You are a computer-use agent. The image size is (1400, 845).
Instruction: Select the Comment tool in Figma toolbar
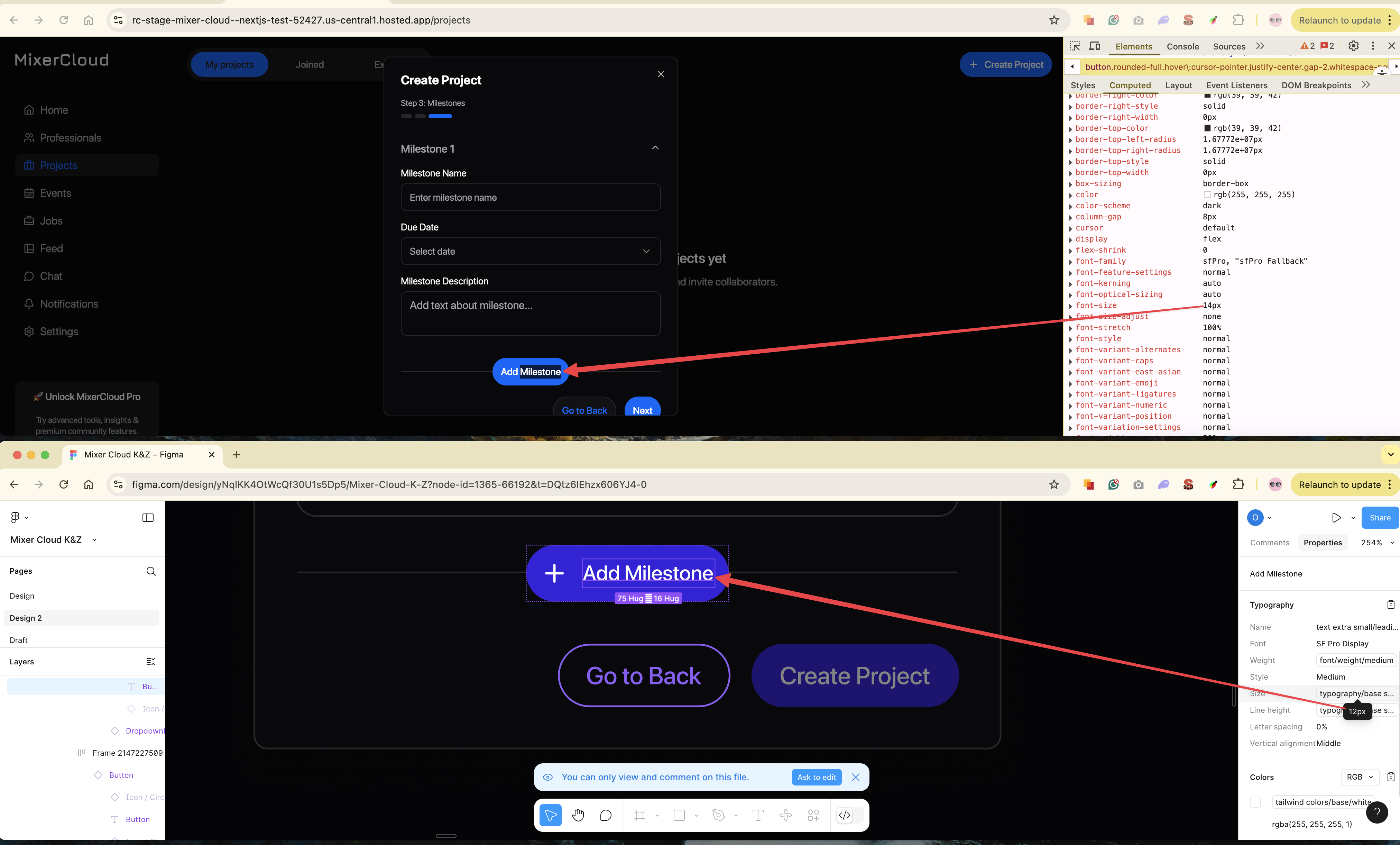click(x=605, y=815)
